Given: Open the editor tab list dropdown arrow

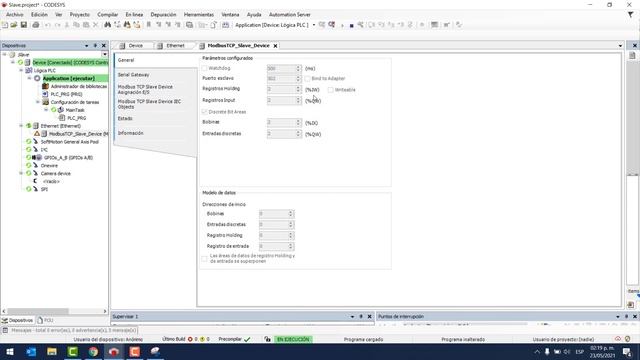Looking at the screenshot, I should click(620, 46).
